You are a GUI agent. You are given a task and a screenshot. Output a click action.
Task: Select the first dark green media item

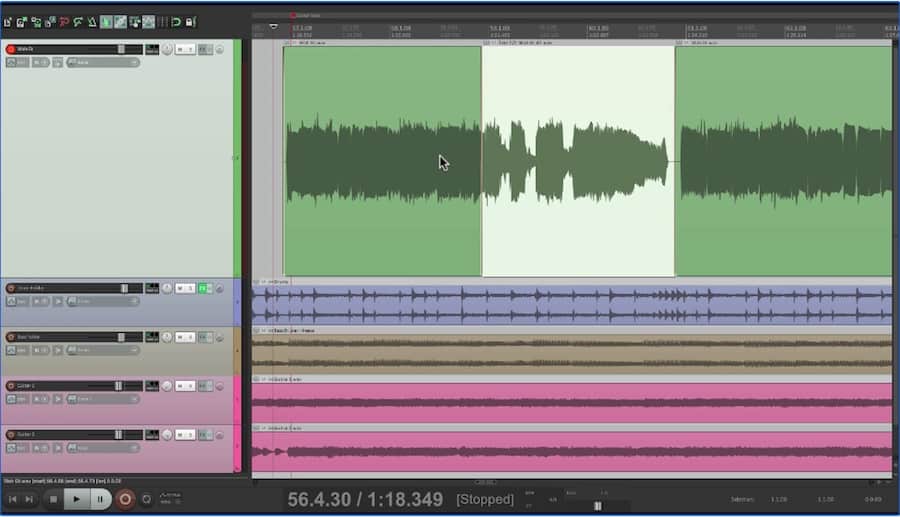coord(382,161)
